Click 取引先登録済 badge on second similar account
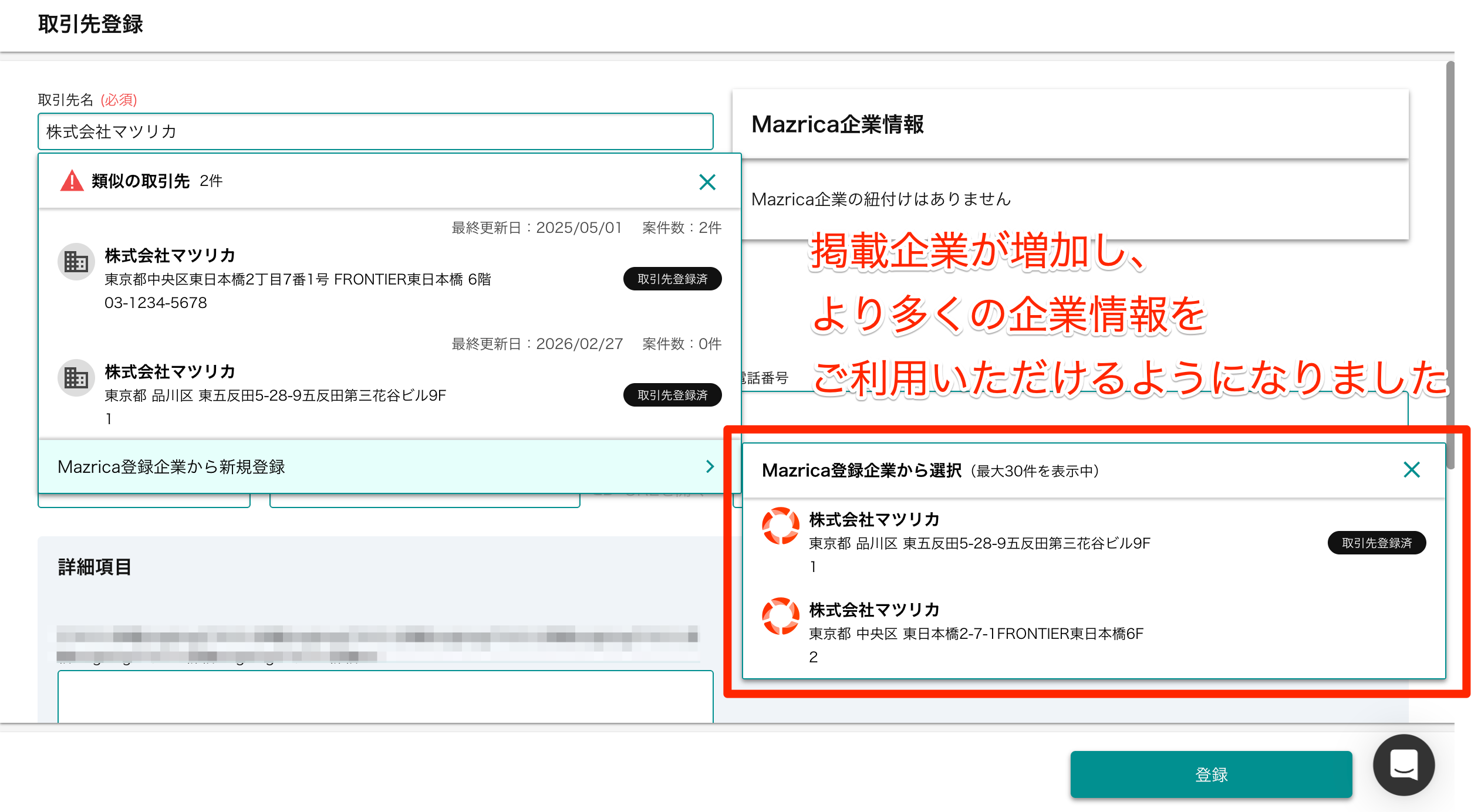 pyautogui.click(x=672, y=395)
